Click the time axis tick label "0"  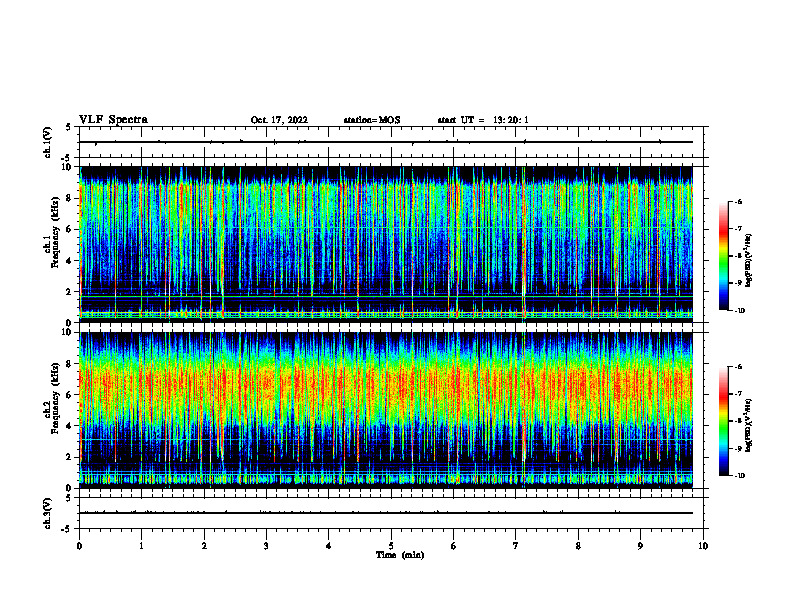(79, 546)
